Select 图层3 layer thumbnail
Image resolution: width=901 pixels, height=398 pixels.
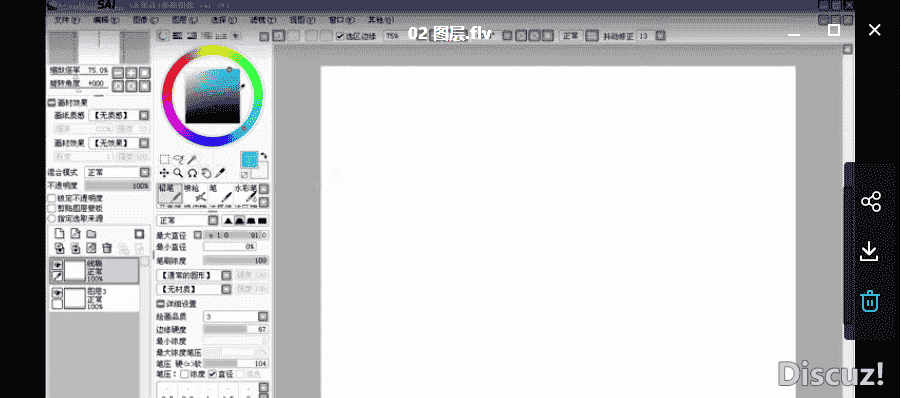click(75, 299)
